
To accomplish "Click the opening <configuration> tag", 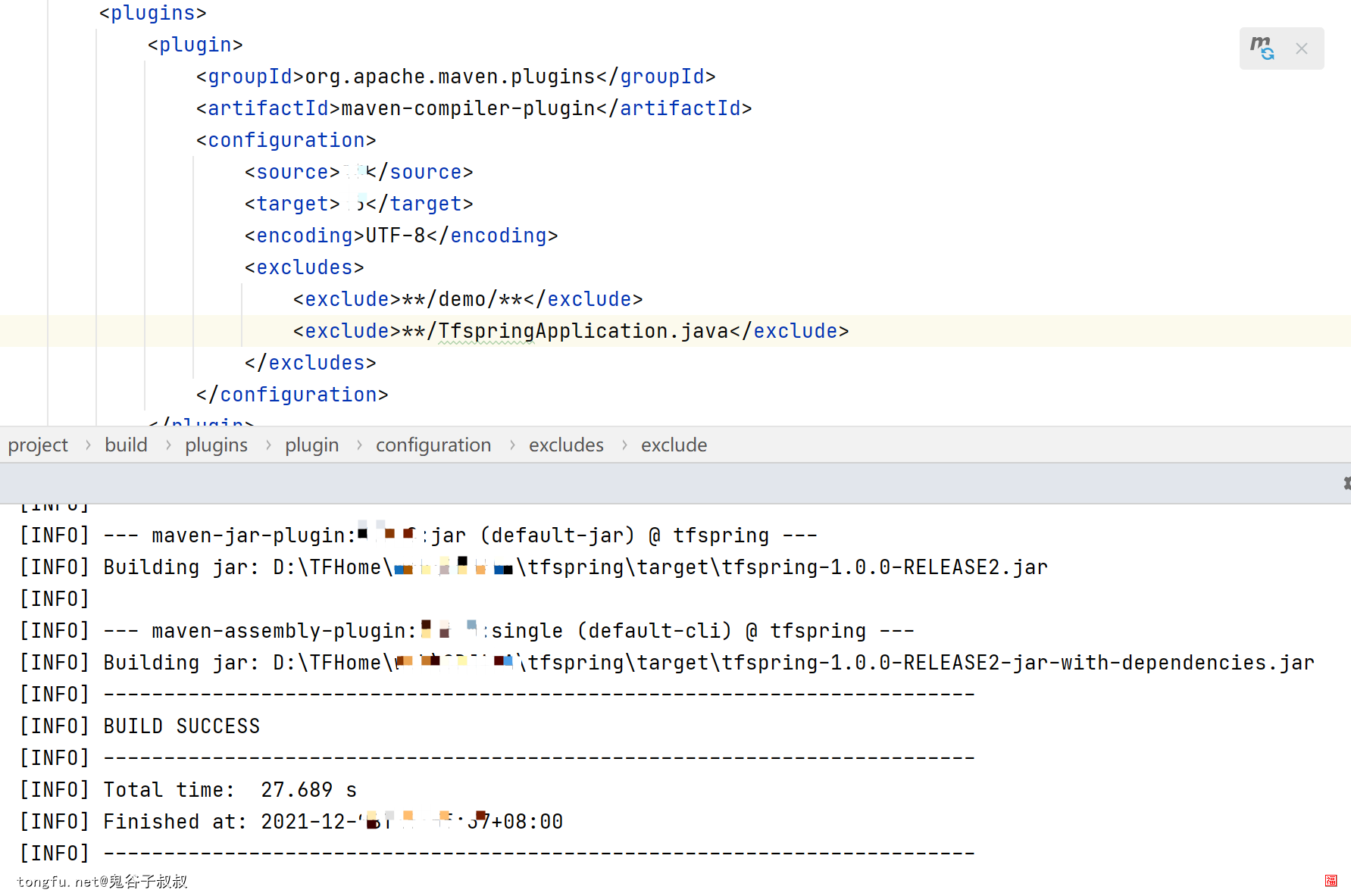I will click(x=286, y=140).
